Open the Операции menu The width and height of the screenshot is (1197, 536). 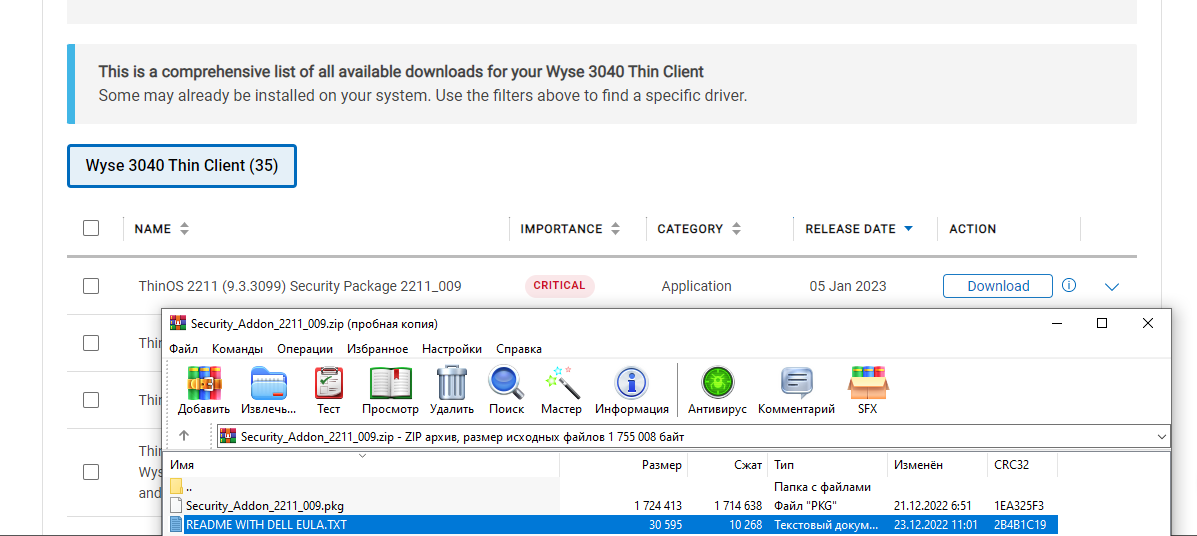[x=305, y=349]
